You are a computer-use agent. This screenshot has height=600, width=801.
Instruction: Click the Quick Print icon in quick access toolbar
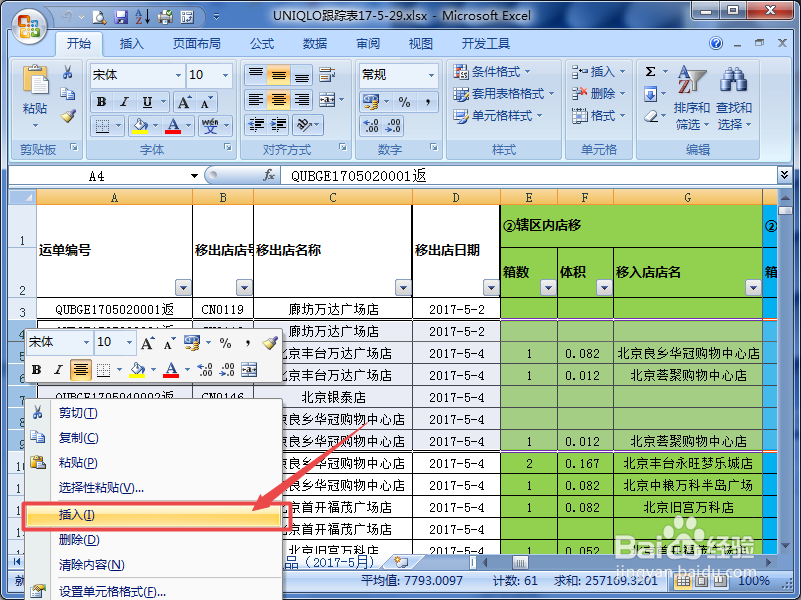(x=165, y=17)
